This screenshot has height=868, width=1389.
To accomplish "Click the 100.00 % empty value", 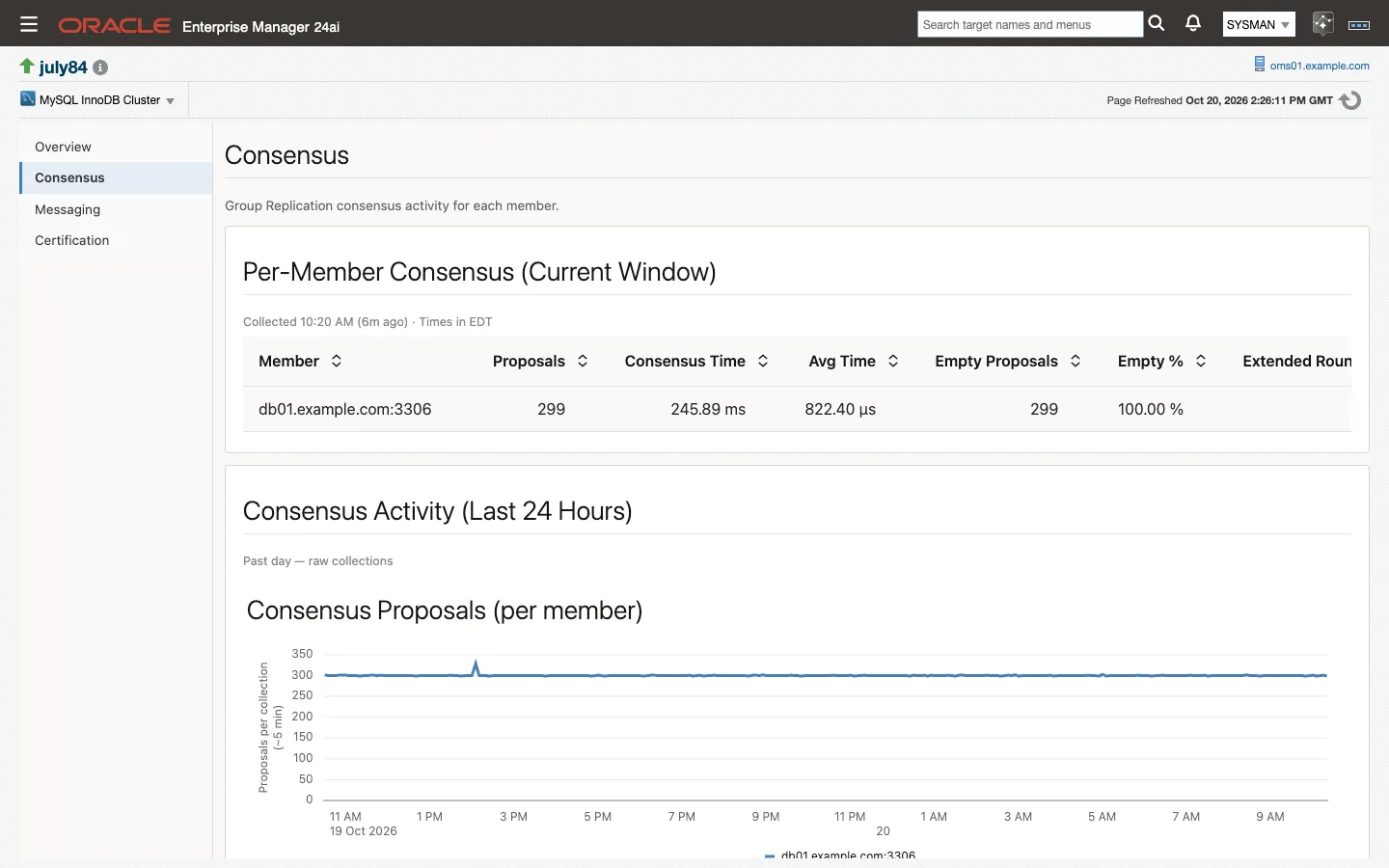I will coord(1151,409).
